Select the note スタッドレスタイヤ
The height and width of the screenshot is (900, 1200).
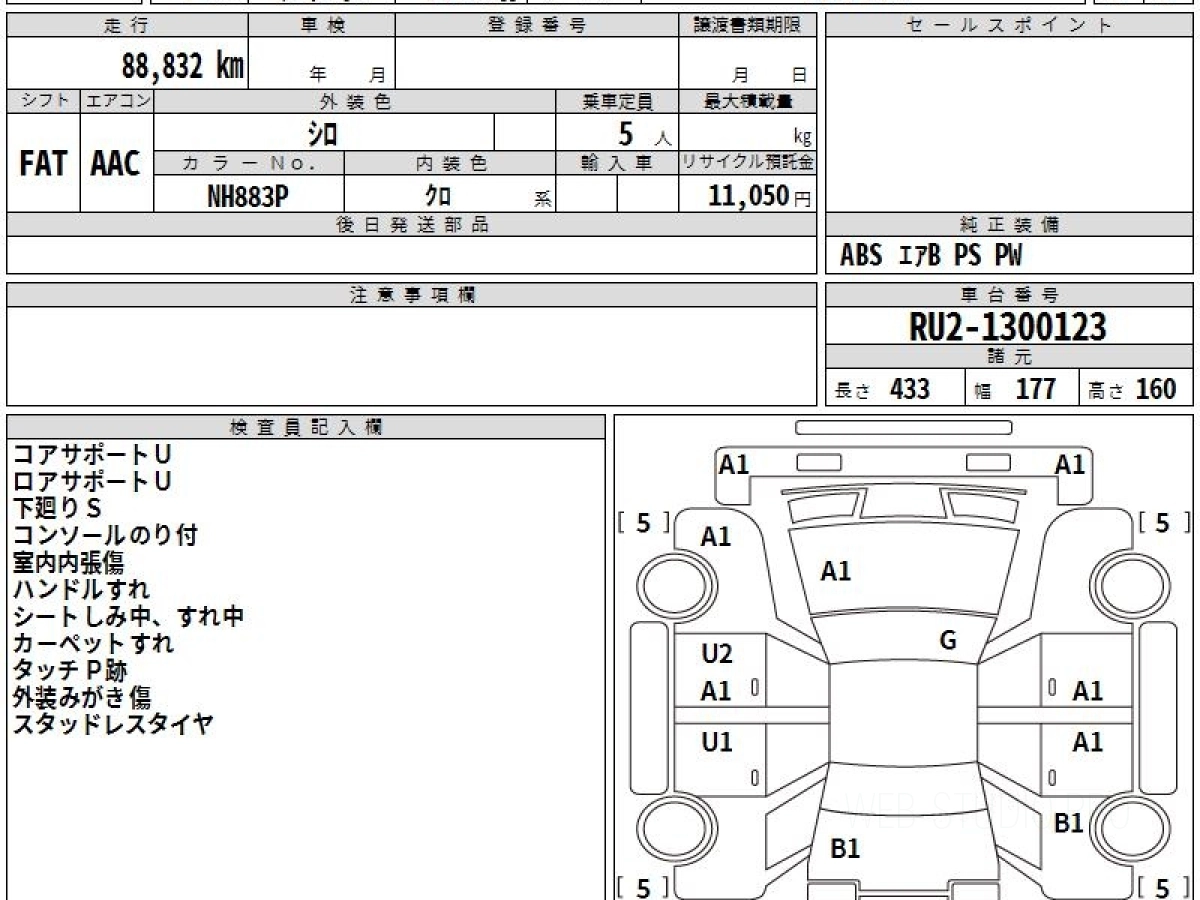113,725
